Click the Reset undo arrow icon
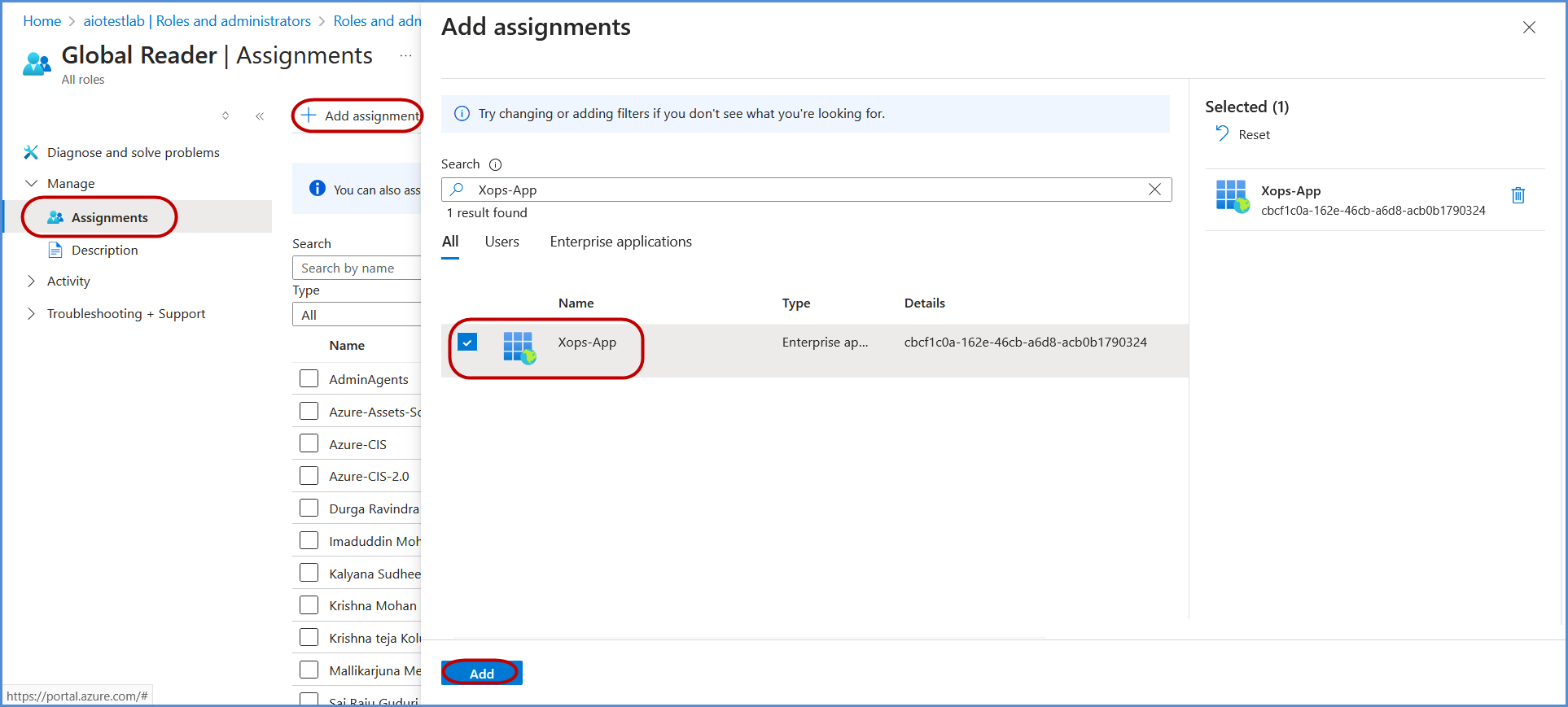 1221,133
